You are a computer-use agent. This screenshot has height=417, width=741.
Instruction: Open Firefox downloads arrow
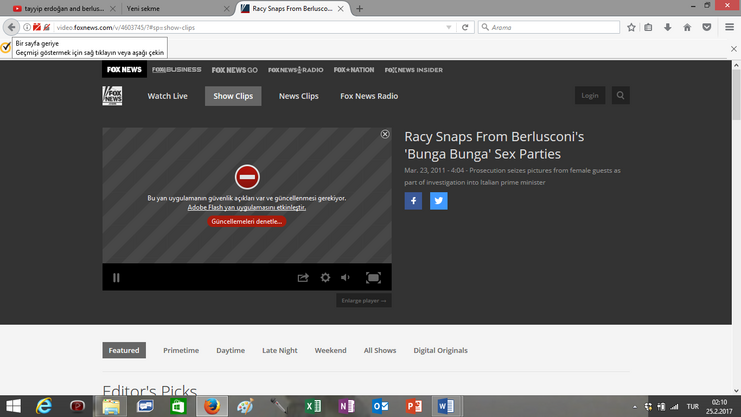pos(668,27)
